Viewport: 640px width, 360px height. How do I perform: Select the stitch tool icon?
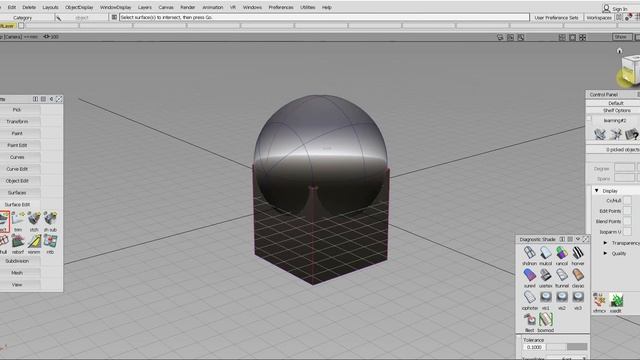[x=34, y=219]
